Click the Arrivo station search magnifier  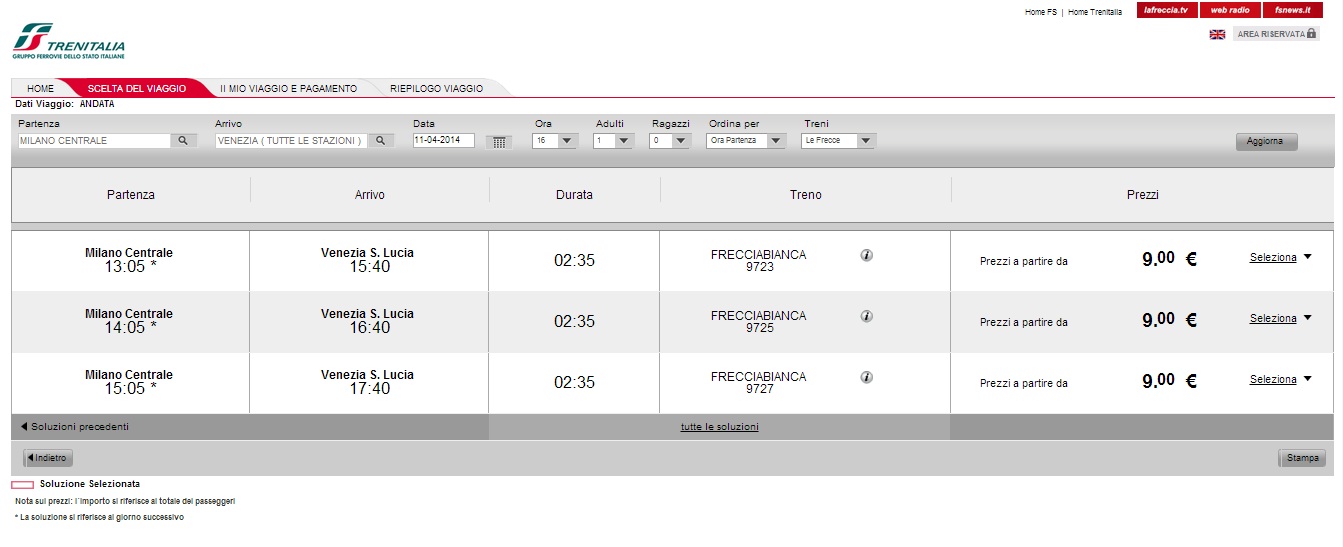click(380, 141)
